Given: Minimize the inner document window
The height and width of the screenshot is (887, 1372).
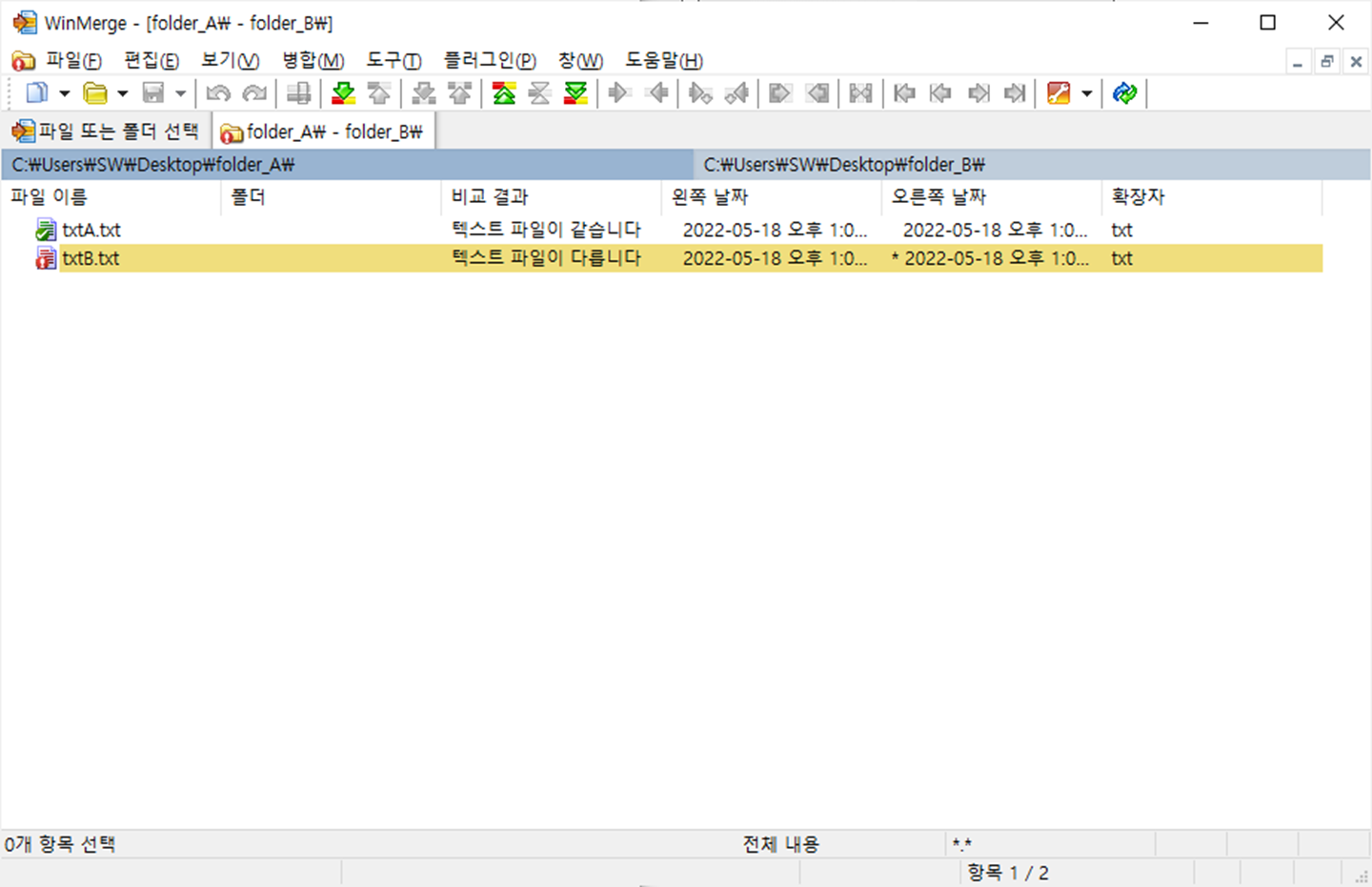Looking at the screenshot, I should (x=1298, y=62).
